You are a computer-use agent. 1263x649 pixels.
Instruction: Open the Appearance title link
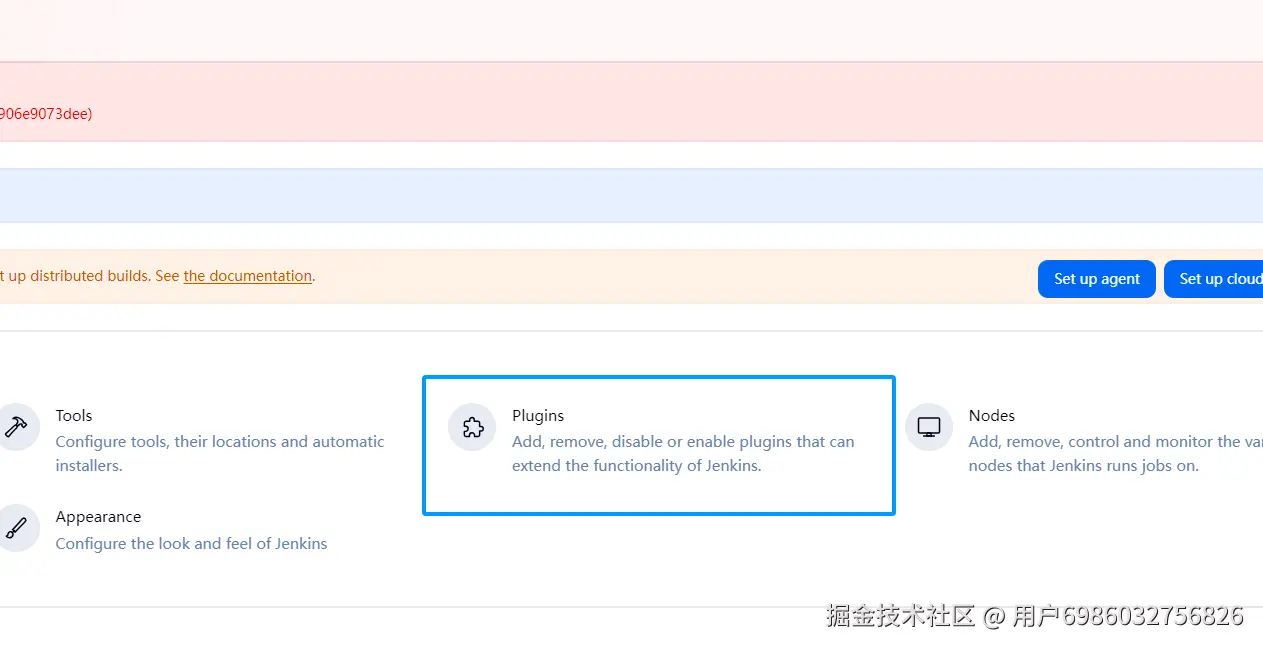click(x=98, y=517)
